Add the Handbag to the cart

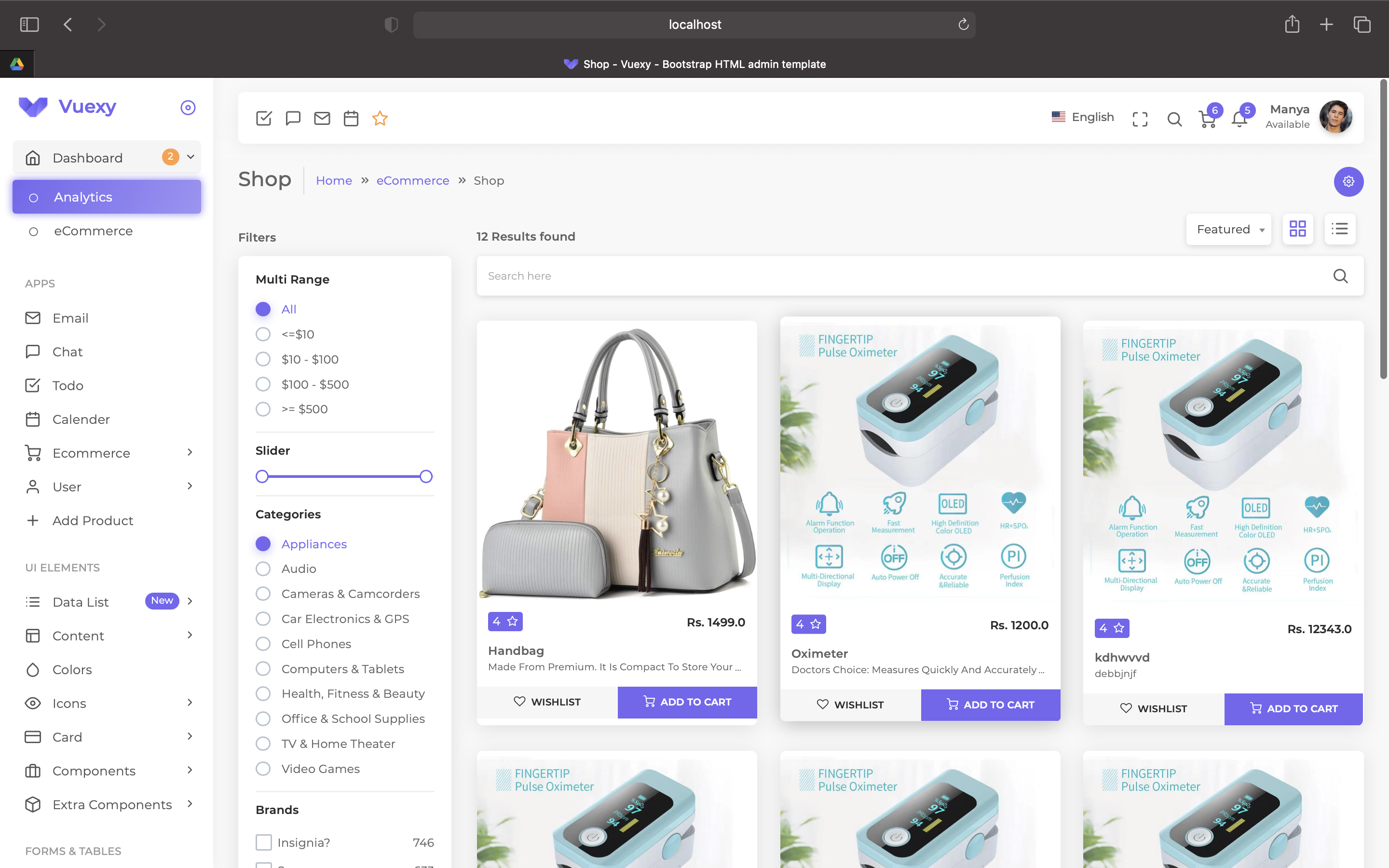coord(686,702)
